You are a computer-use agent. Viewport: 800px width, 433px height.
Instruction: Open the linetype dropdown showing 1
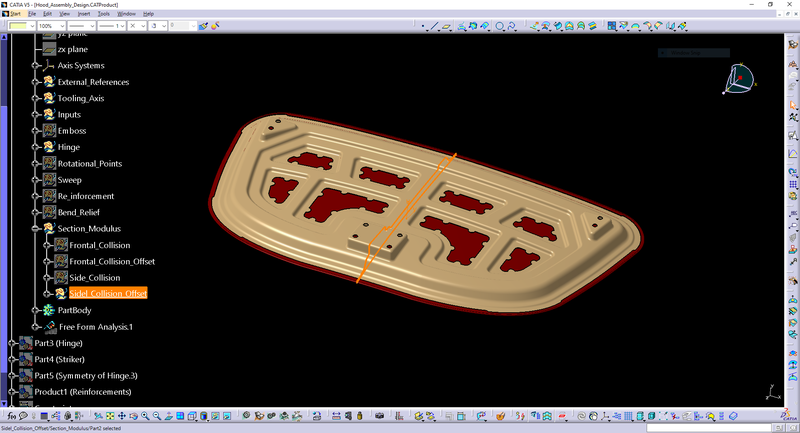112,26
